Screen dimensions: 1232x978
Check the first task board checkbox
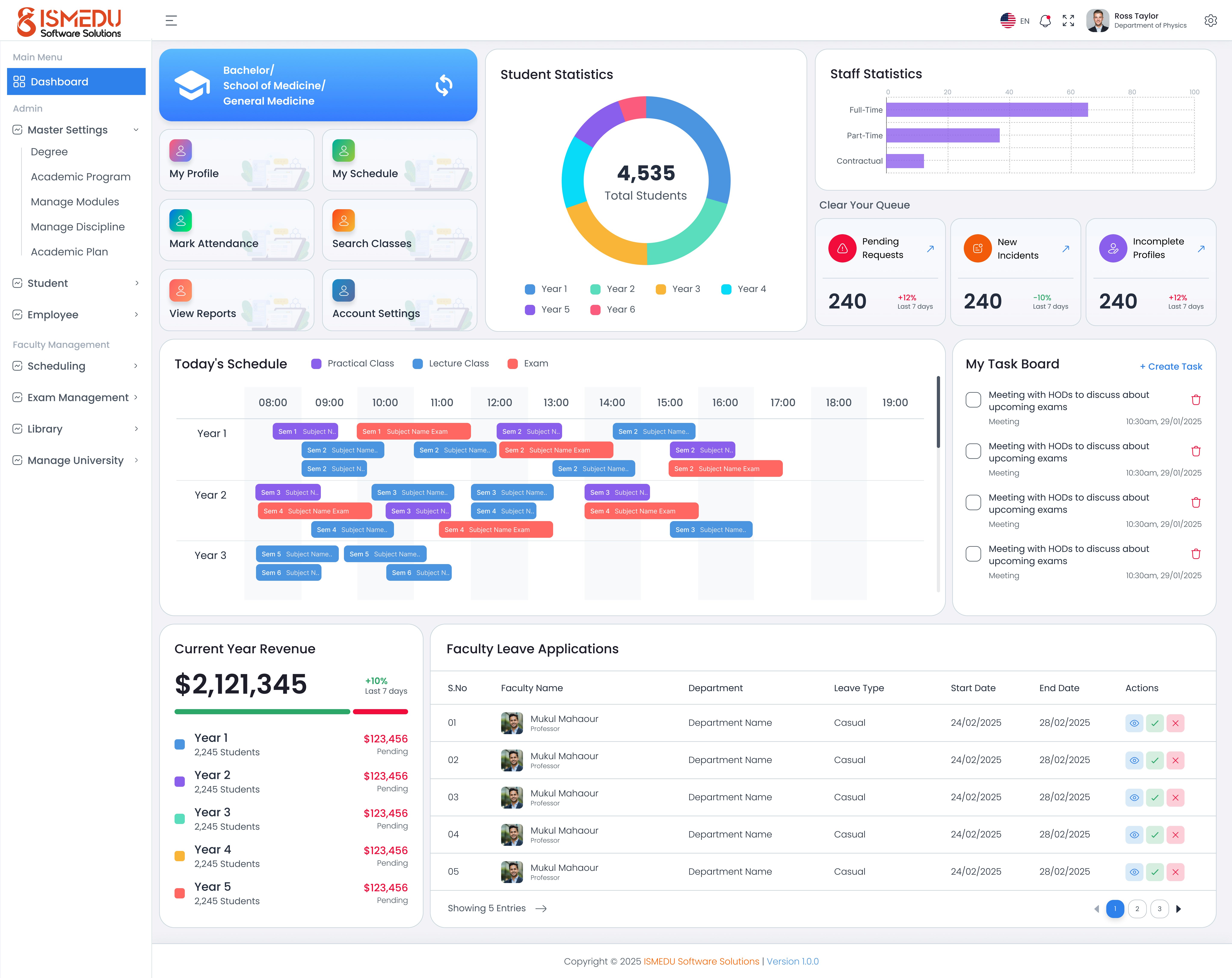(x=973, y=400)
